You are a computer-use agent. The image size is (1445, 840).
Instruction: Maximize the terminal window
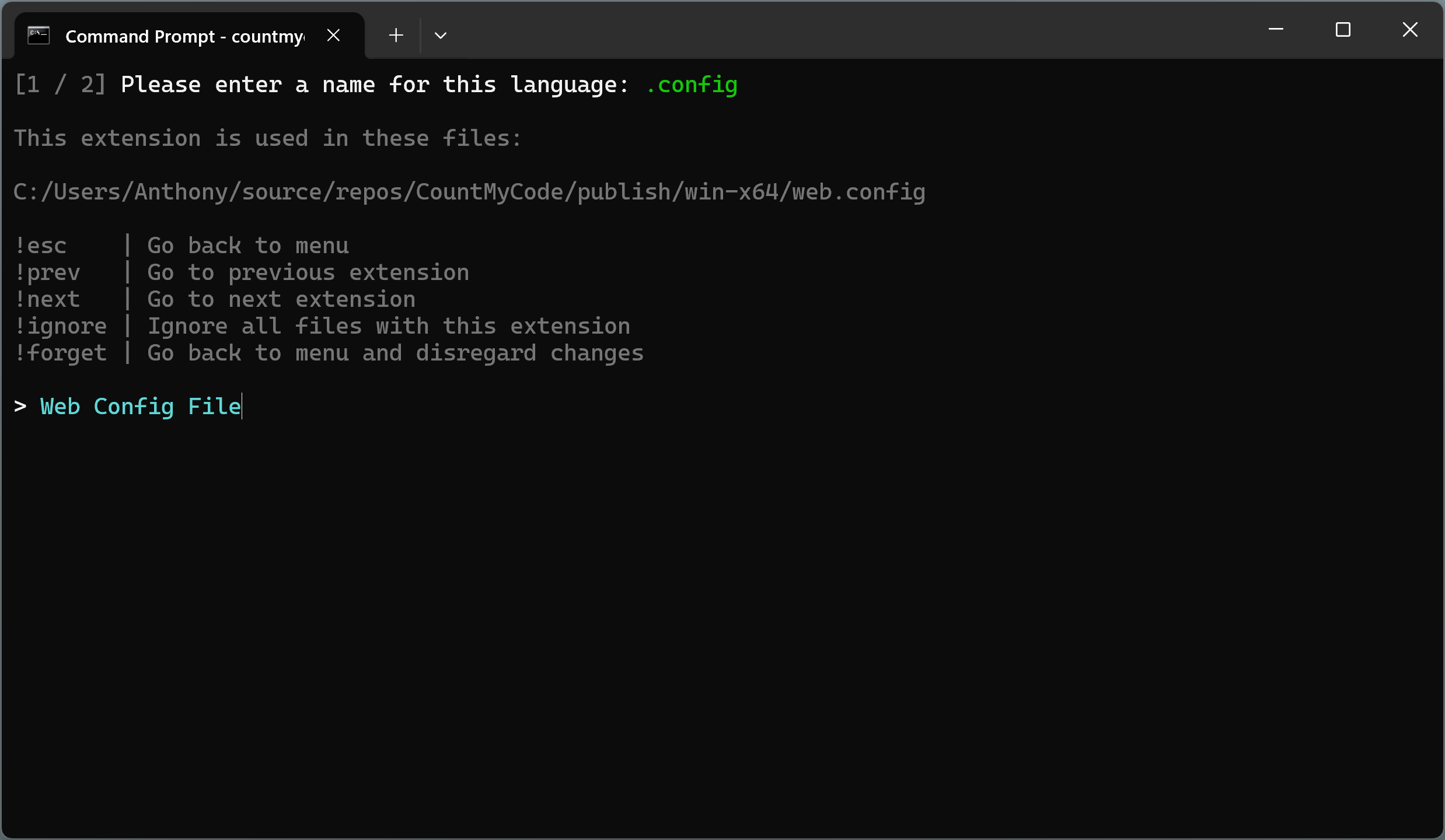[x=1343, y=29]
